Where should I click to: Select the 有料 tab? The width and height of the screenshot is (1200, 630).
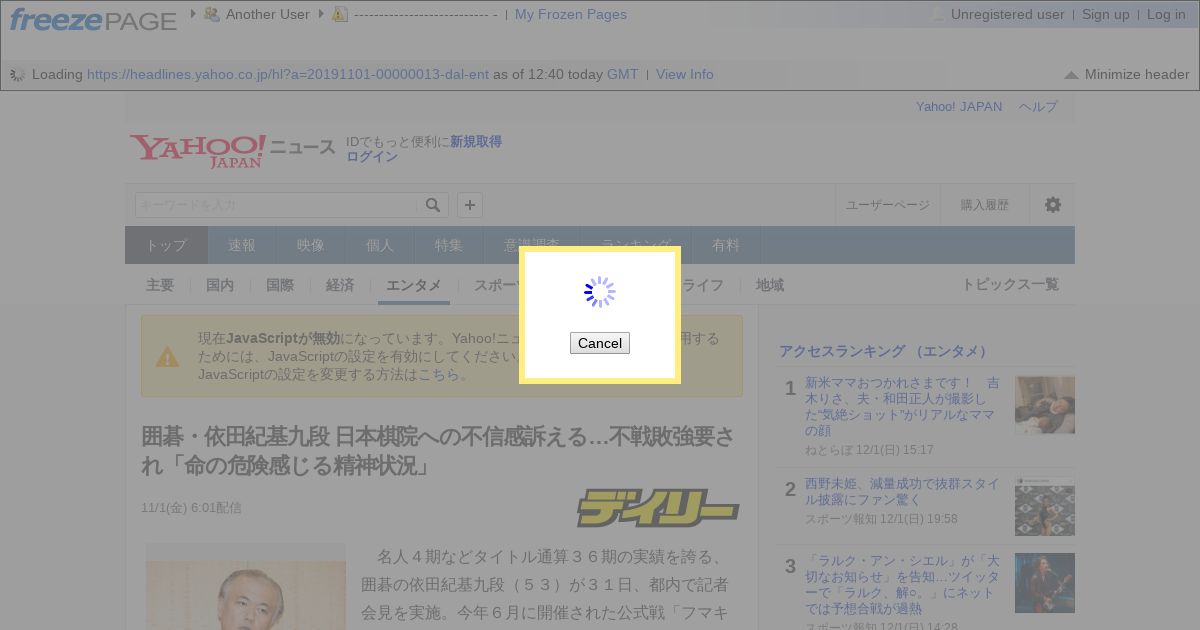click(726, 245)
